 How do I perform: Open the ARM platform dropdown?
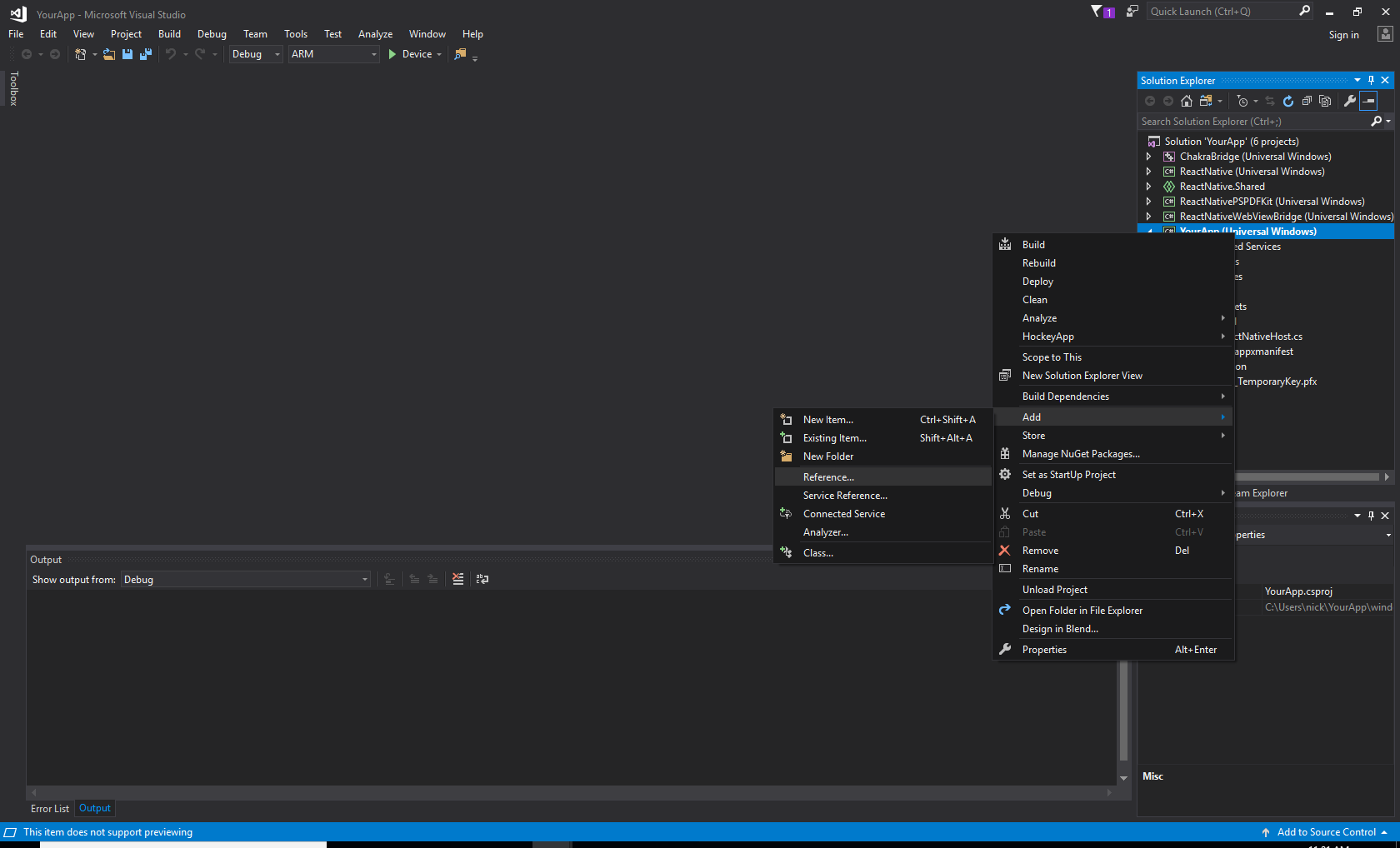(333, 54)
